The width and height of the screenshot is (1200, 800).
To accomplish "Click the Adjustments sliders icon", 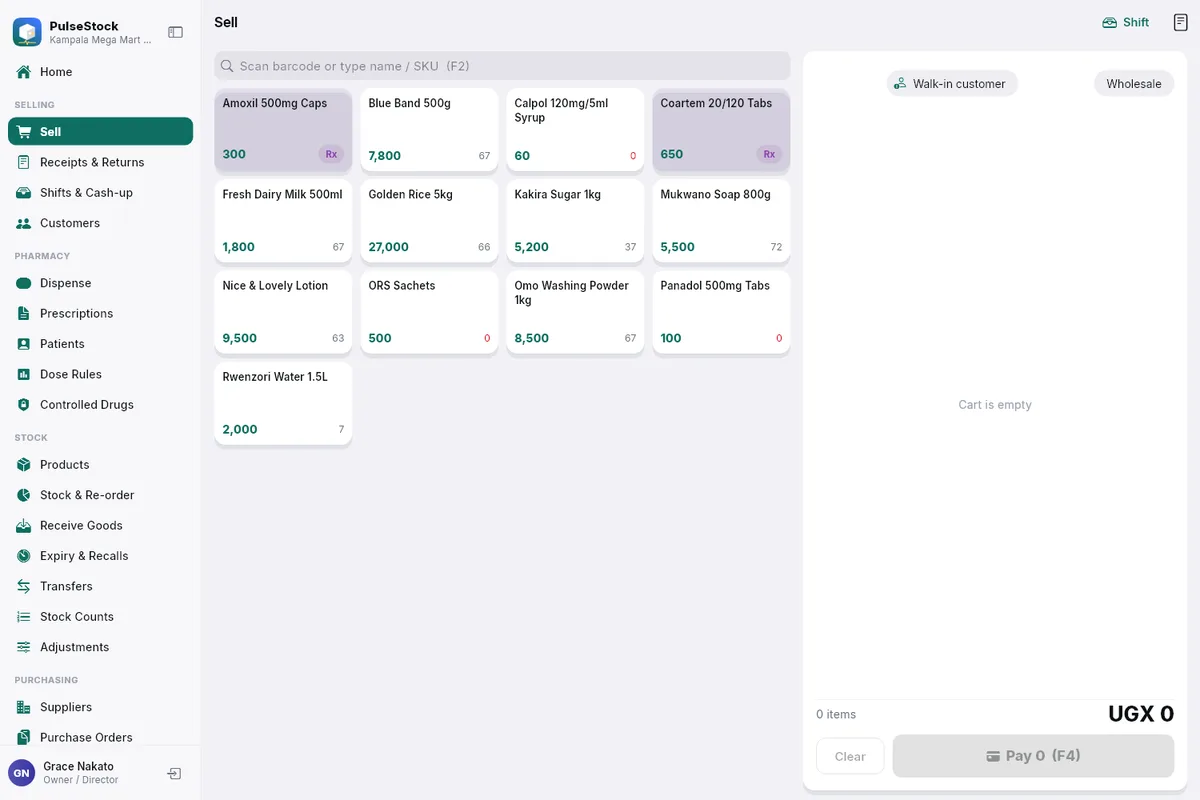I will (x=24, y=647).
